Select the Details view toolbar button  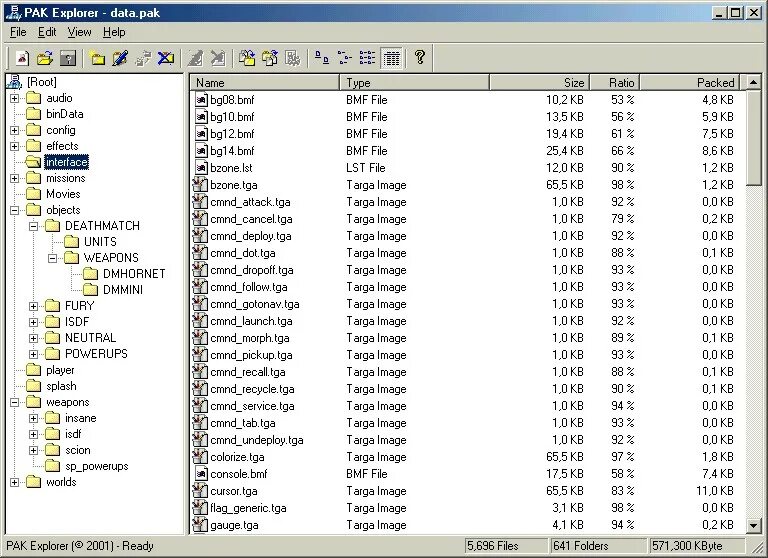(391, 59)
